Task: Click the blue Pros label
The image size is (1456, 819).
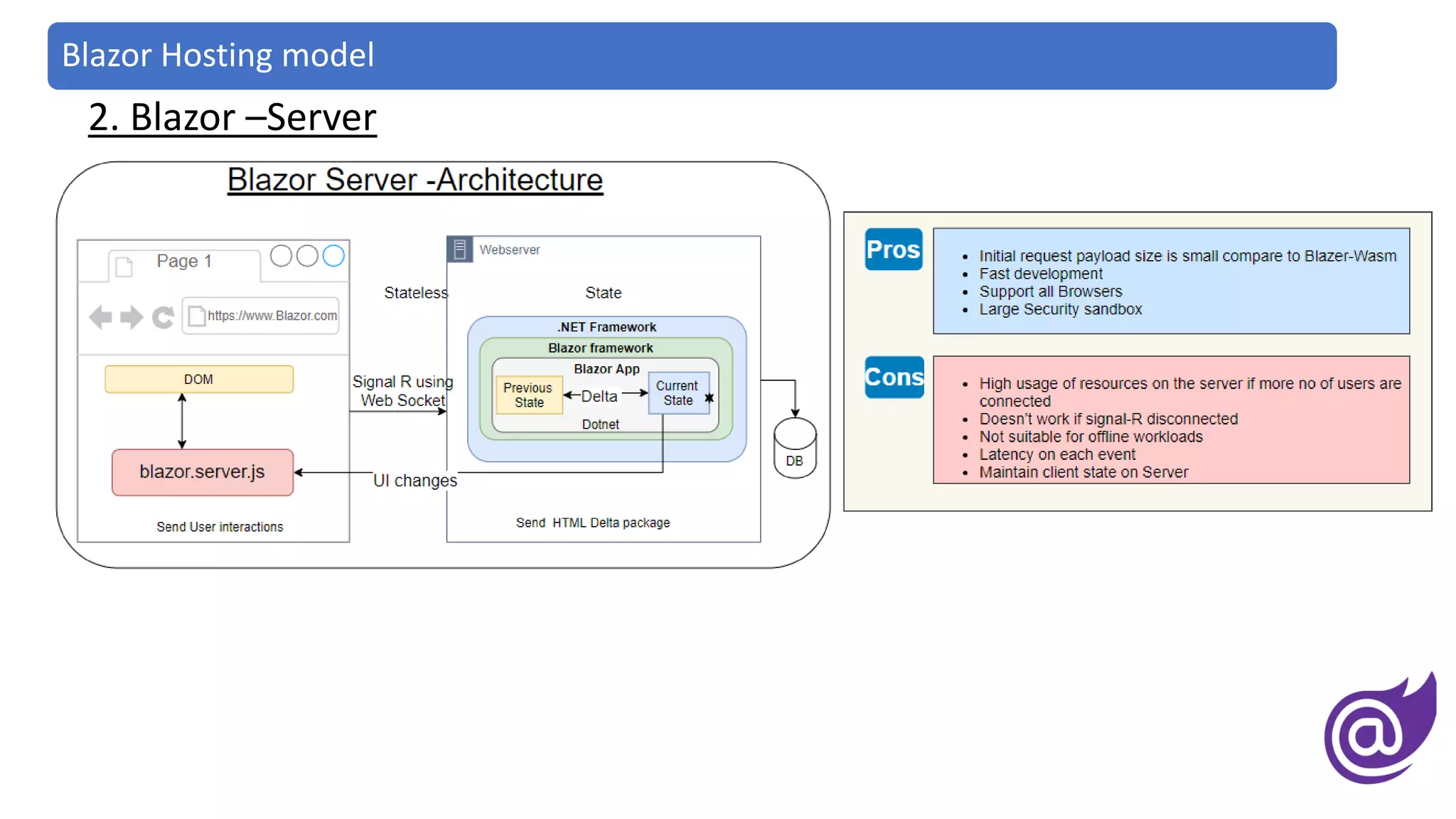Action: (x=893, y=250)
